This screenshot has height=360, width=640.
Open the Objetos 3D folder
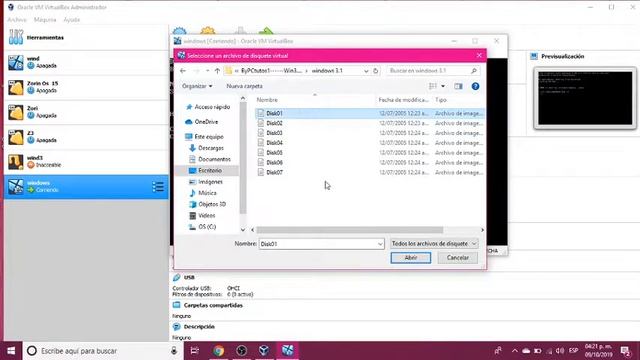tap(207, 204)
